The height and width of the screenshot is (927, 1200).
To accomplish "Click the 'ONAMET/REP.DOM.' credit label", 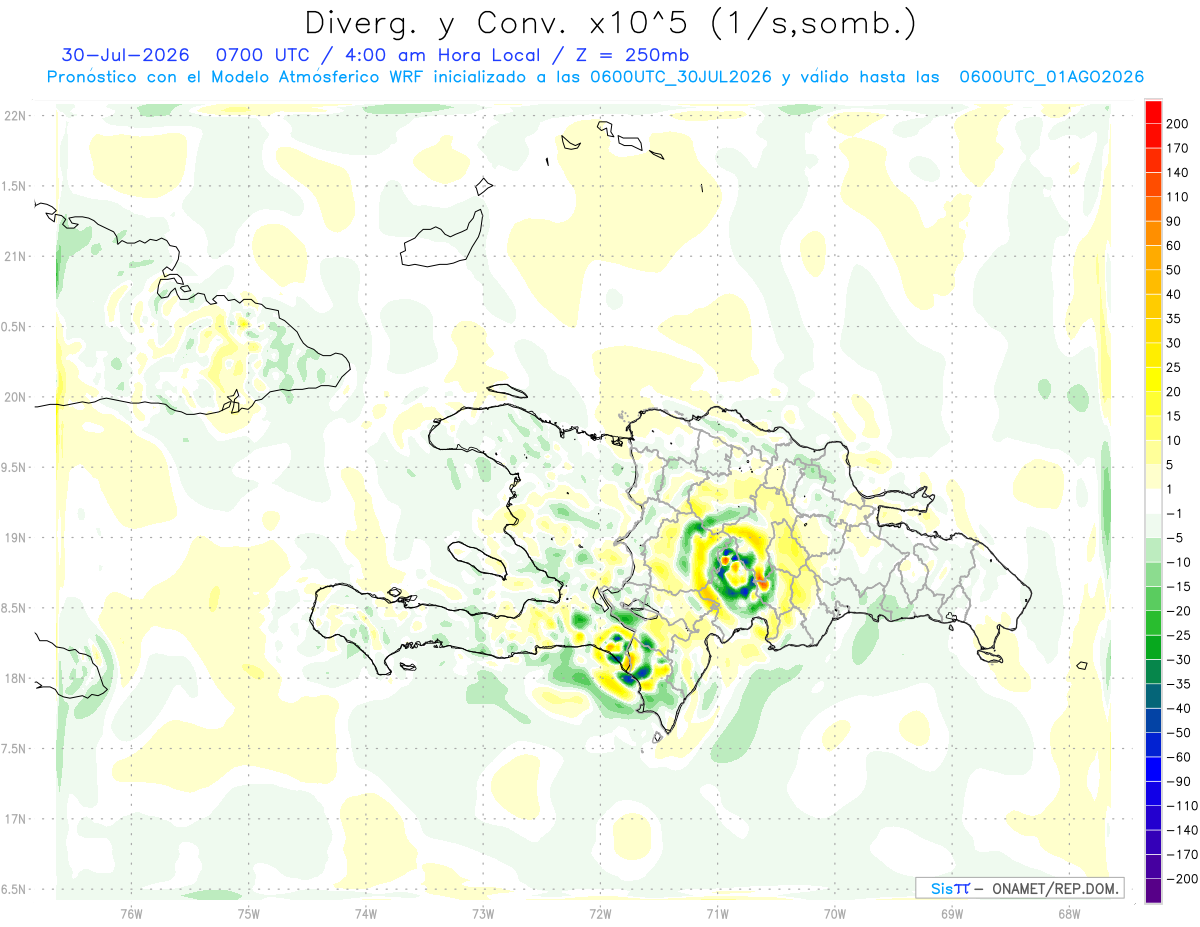I will [1055, 888].
